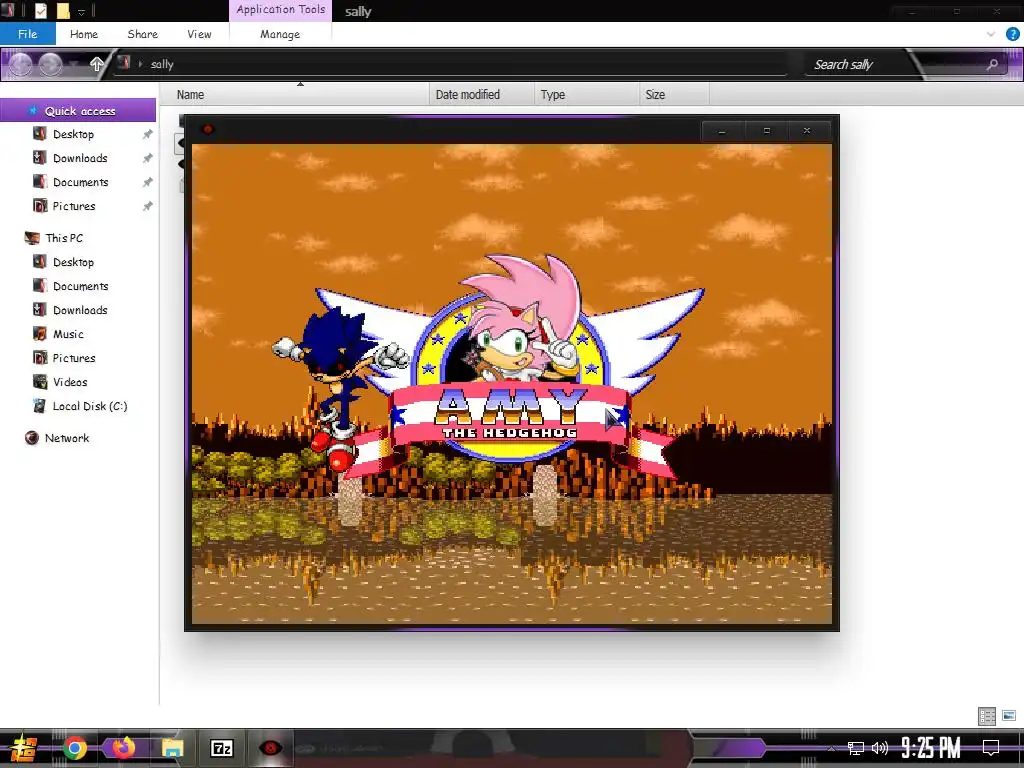This screenshot has width=1024, height=768.
Task: Click the pin icon beside pinned Documents
Action: 148,182
